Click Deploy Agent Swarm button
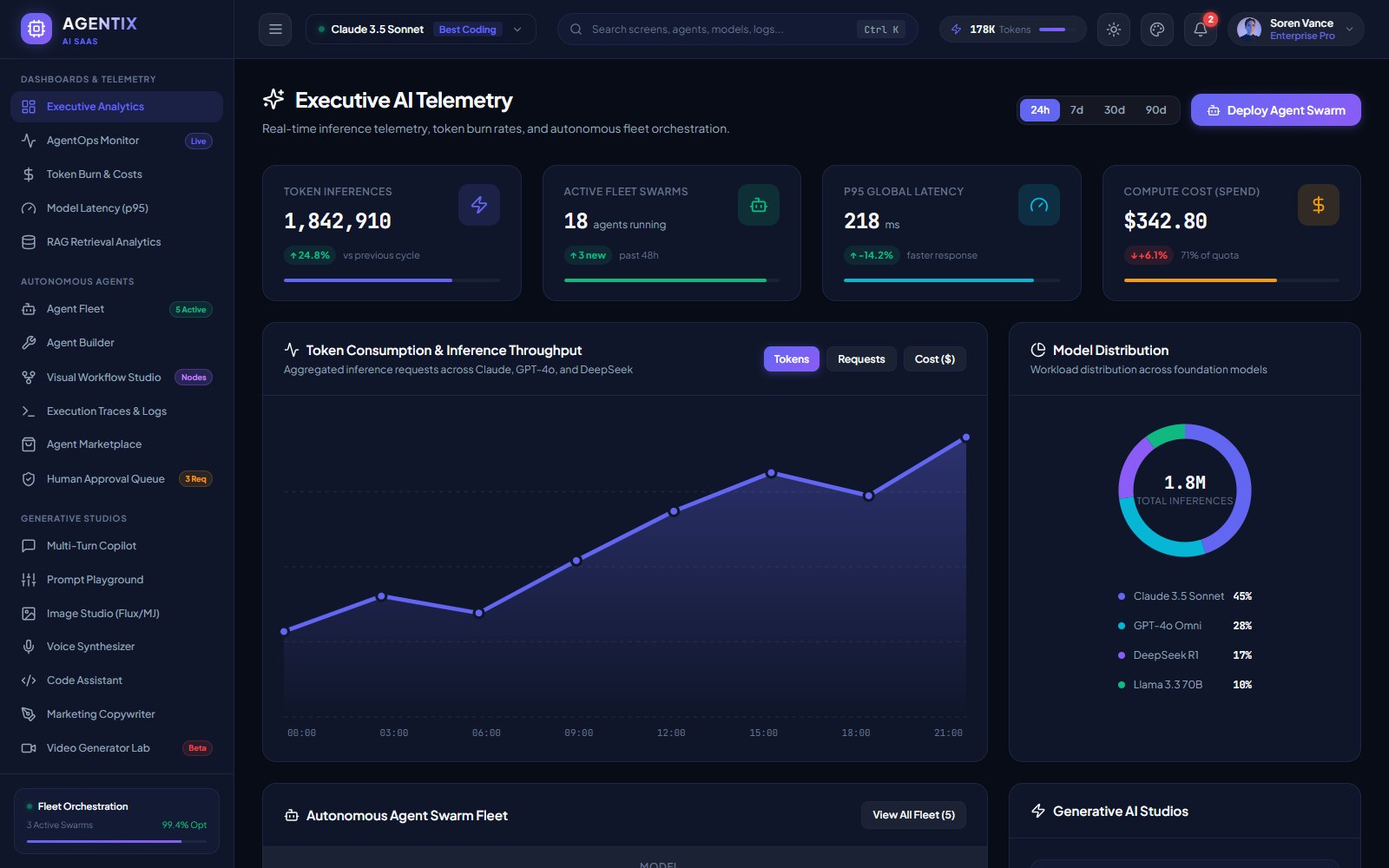1389x868 pixels. [x=1275, y=110]
